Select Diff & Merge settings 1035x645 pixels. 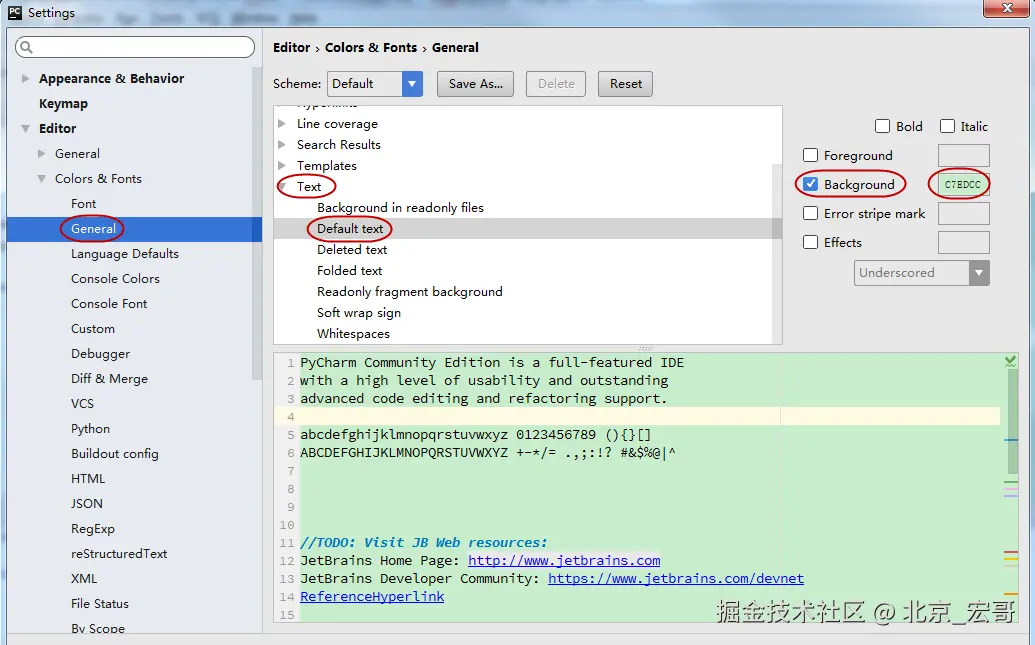coord(110,379)
